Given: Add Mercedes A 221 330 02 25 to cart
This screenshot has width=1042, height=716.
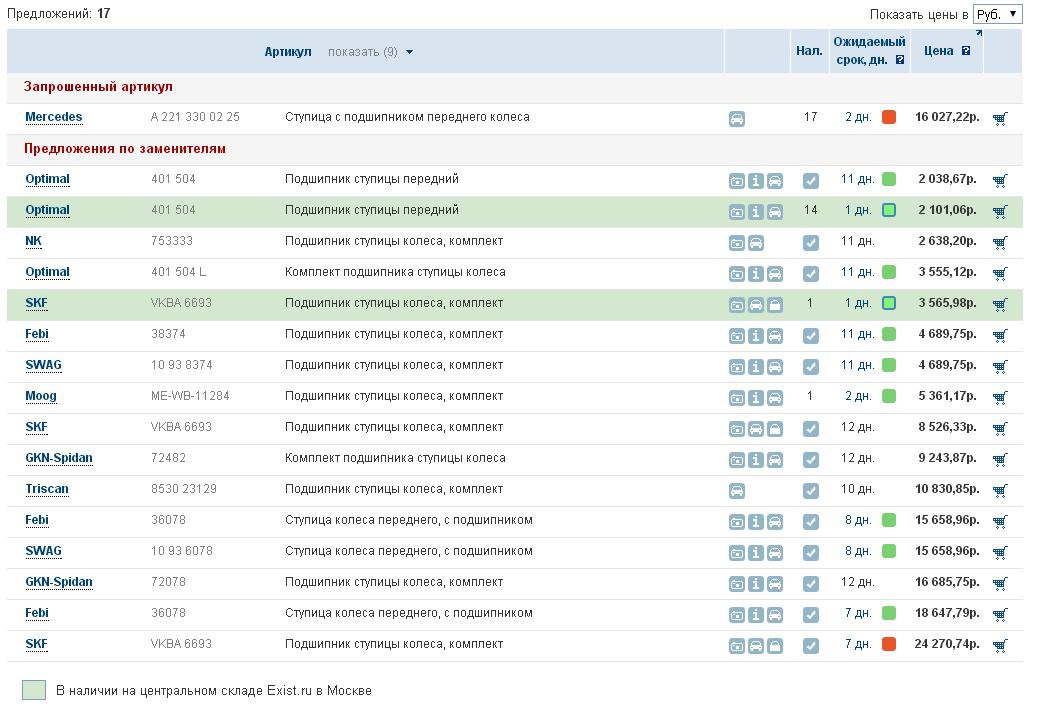Looking at the screenshot, I should 1000,119.
